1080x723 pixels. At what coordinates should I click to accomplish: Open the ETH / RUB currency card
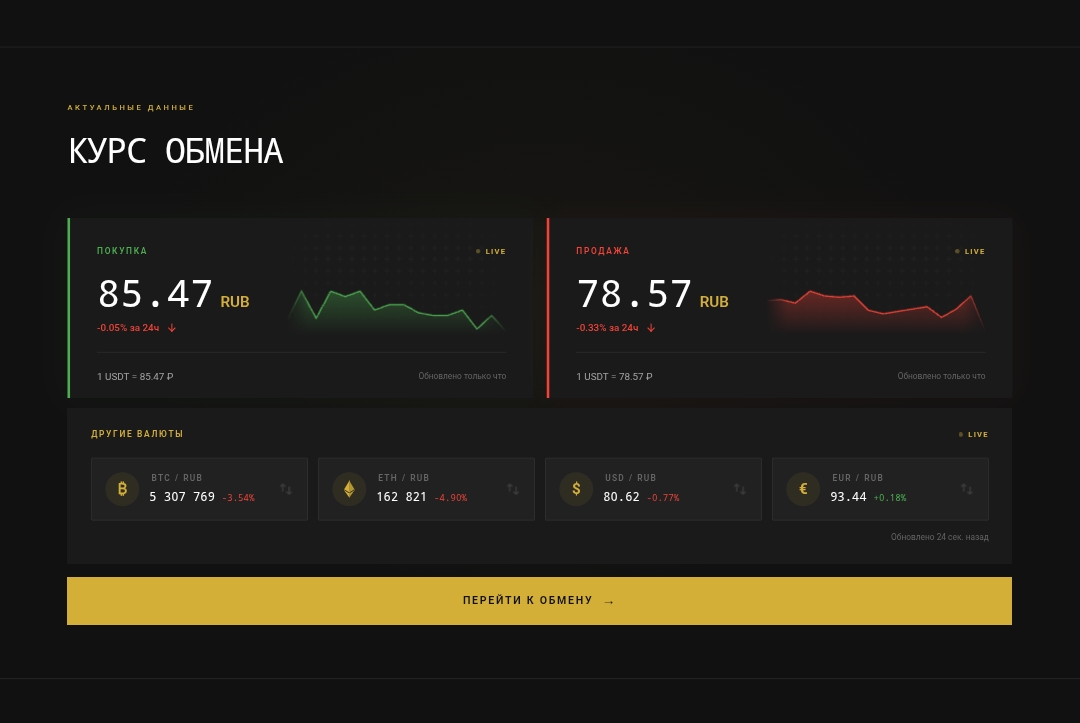(426, 489)
